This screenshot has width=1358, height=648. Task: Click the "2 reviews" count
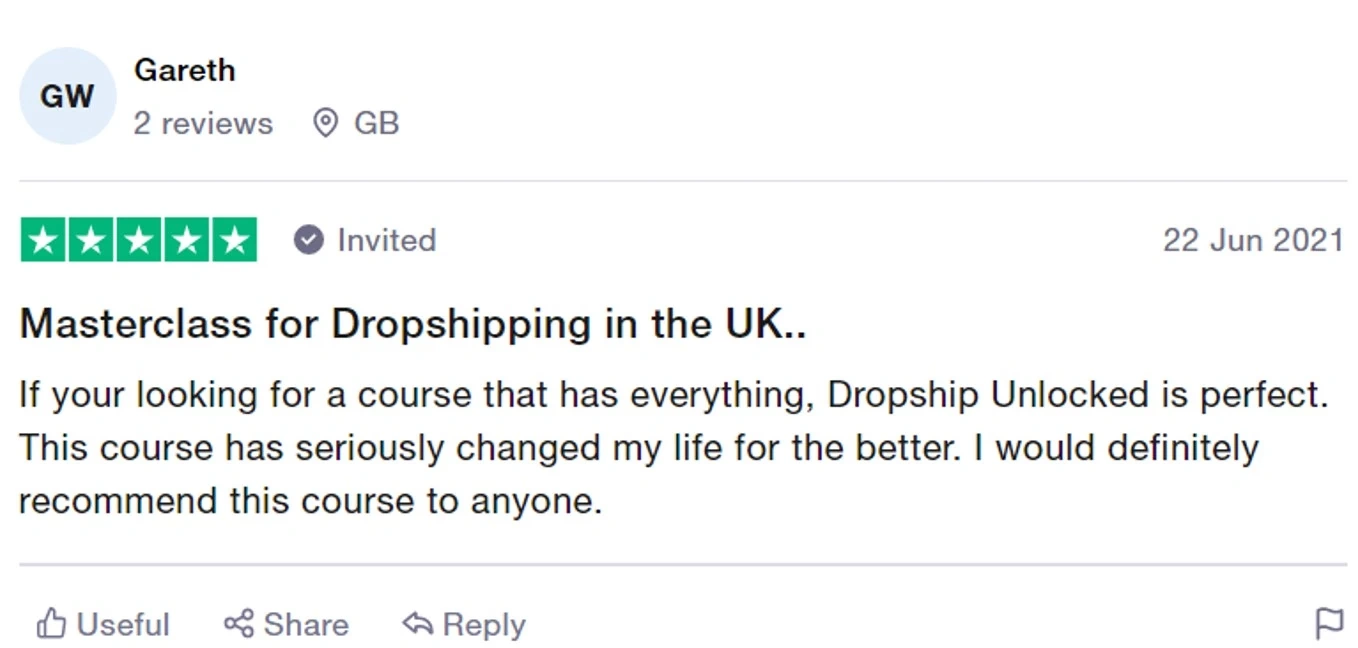203,123
